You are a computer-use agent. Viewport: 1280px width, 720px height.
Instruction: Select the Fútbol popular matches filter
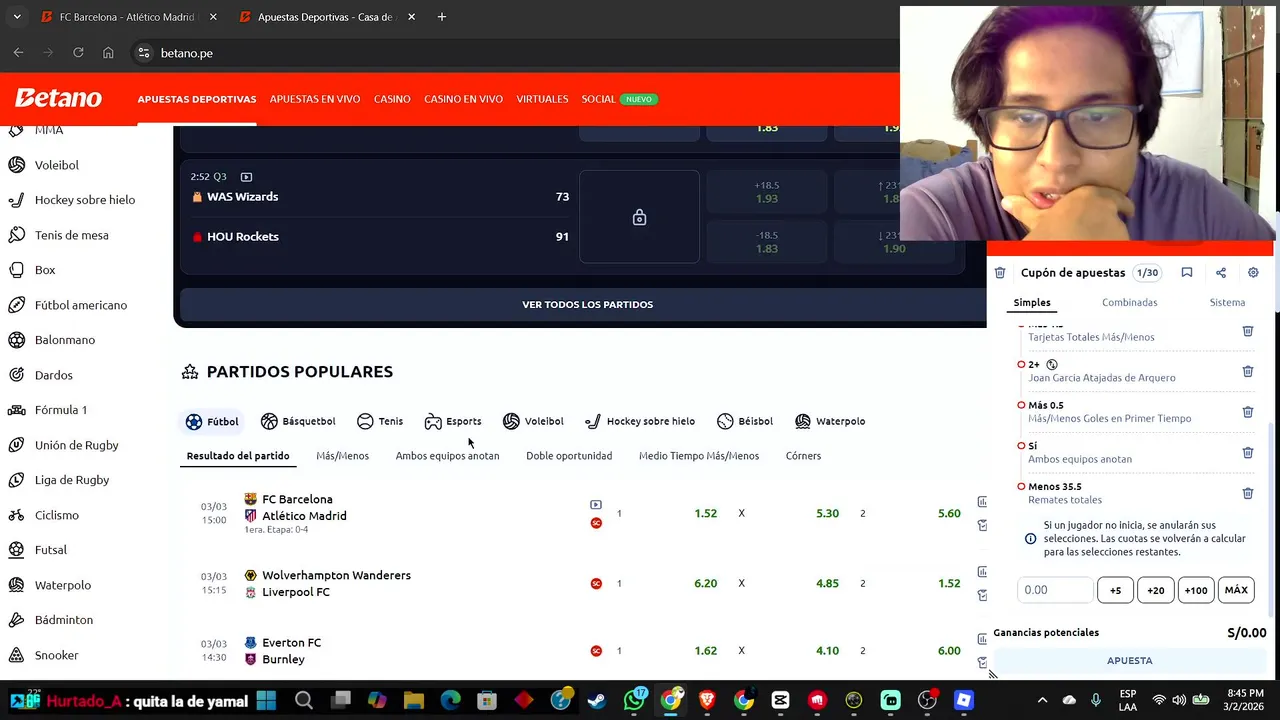click(212, 422)
